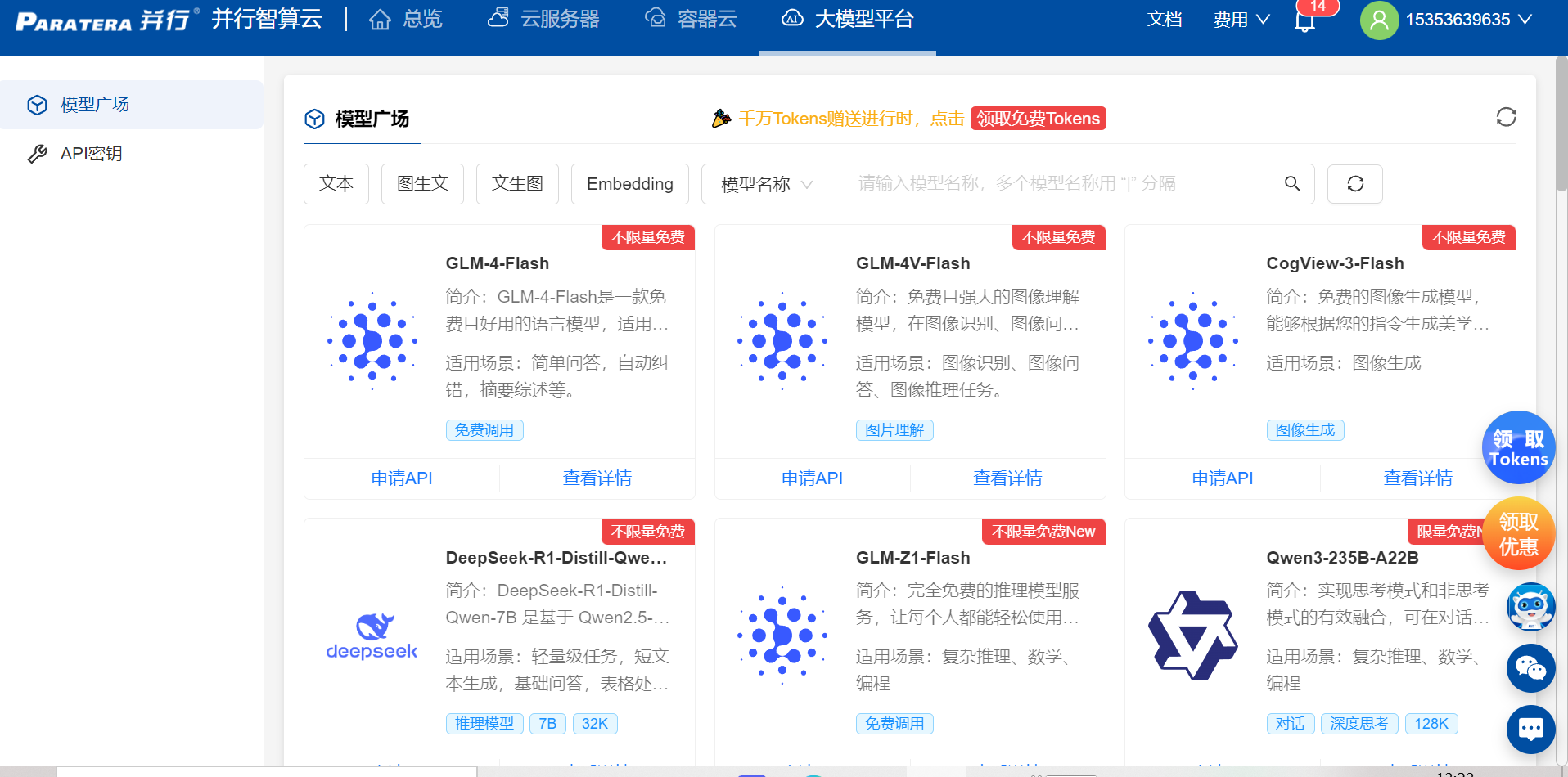Click the 推理模型 tag
The width and height of the screenshot is (1568, 777).
pyautogui.click(x=484, y=724)
